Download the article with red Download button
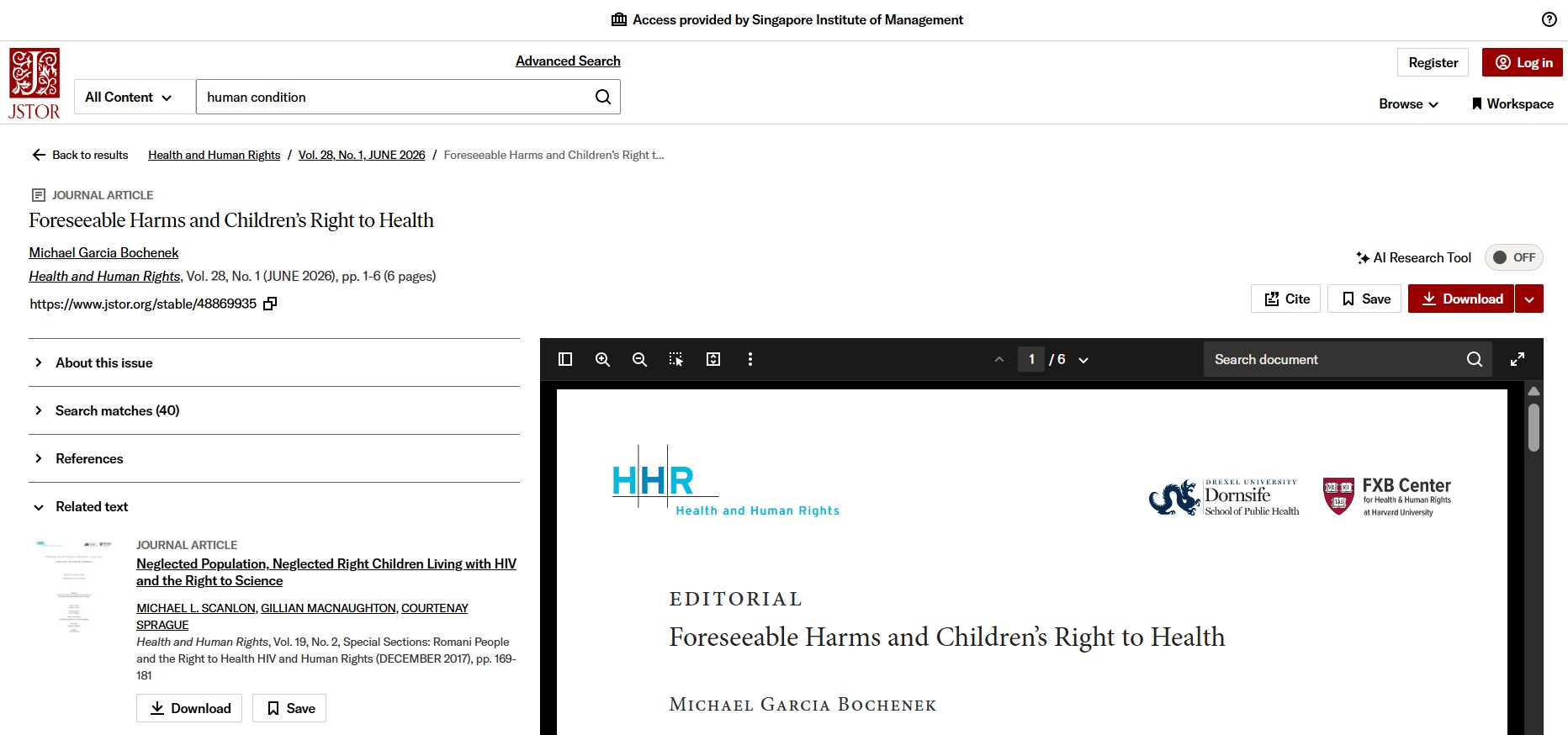Image resolution: width=1568 pixels, height=735 pixels. [x=1461, y=299]
